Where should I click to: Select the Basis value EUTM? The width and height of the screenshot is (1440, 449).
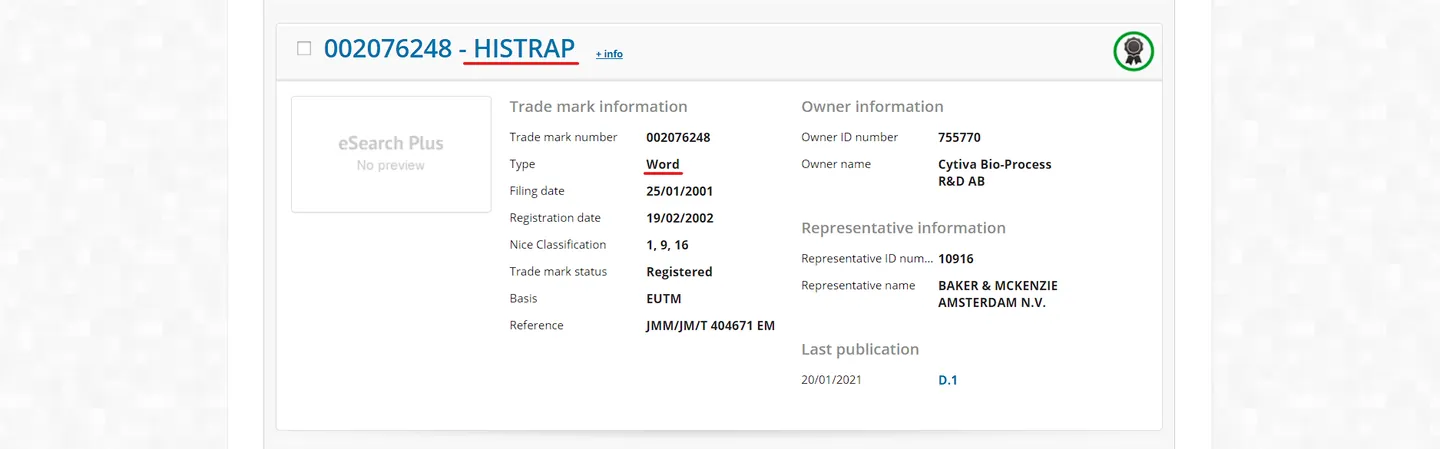click(x=664, y=299)
